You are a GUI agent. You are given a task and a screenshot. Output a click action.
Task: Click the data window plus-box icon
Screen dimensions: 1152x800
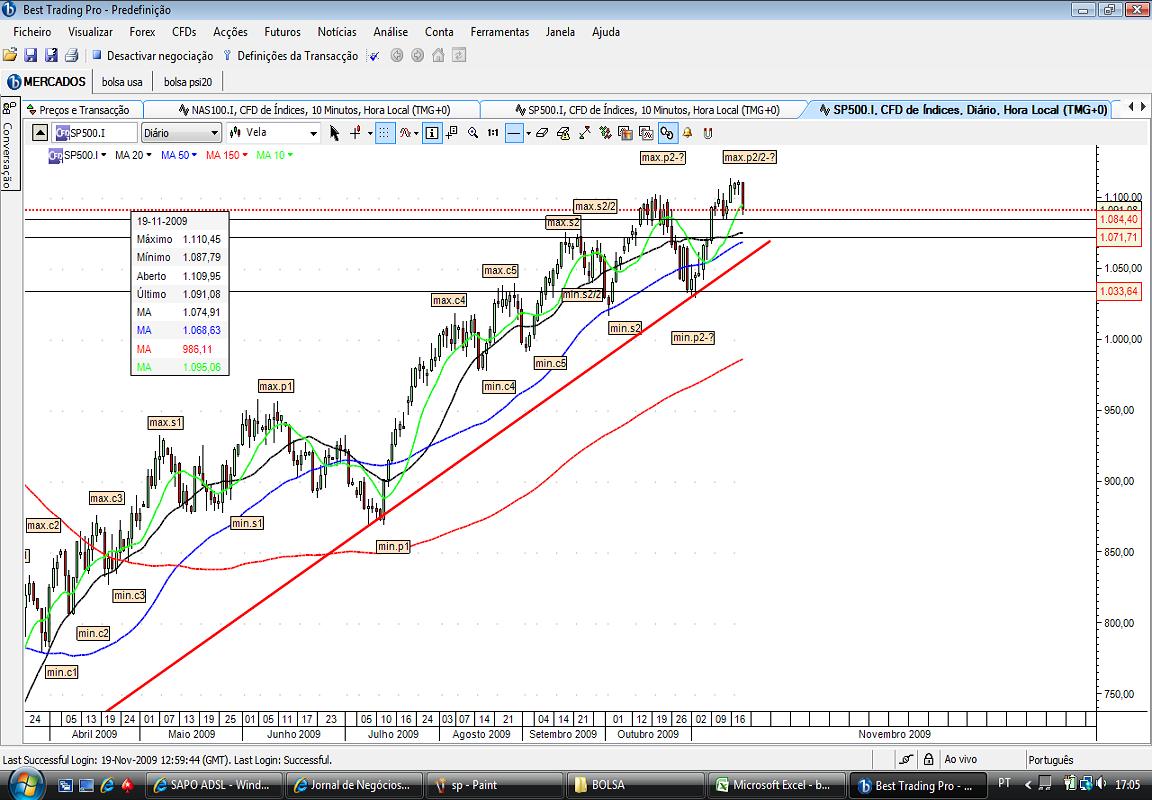tap(451, 133)
